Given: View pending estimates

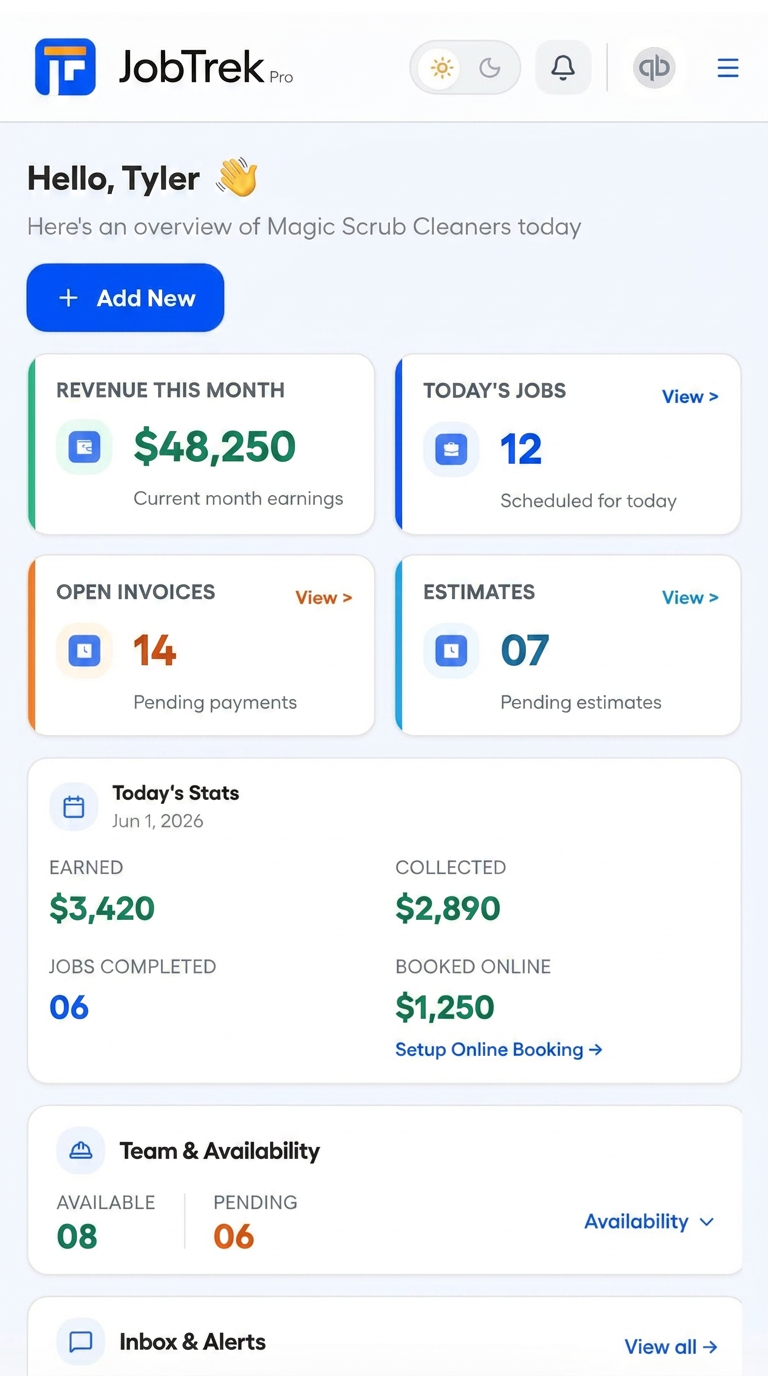Looking at the screenshot, I should [x=690, y=597].
